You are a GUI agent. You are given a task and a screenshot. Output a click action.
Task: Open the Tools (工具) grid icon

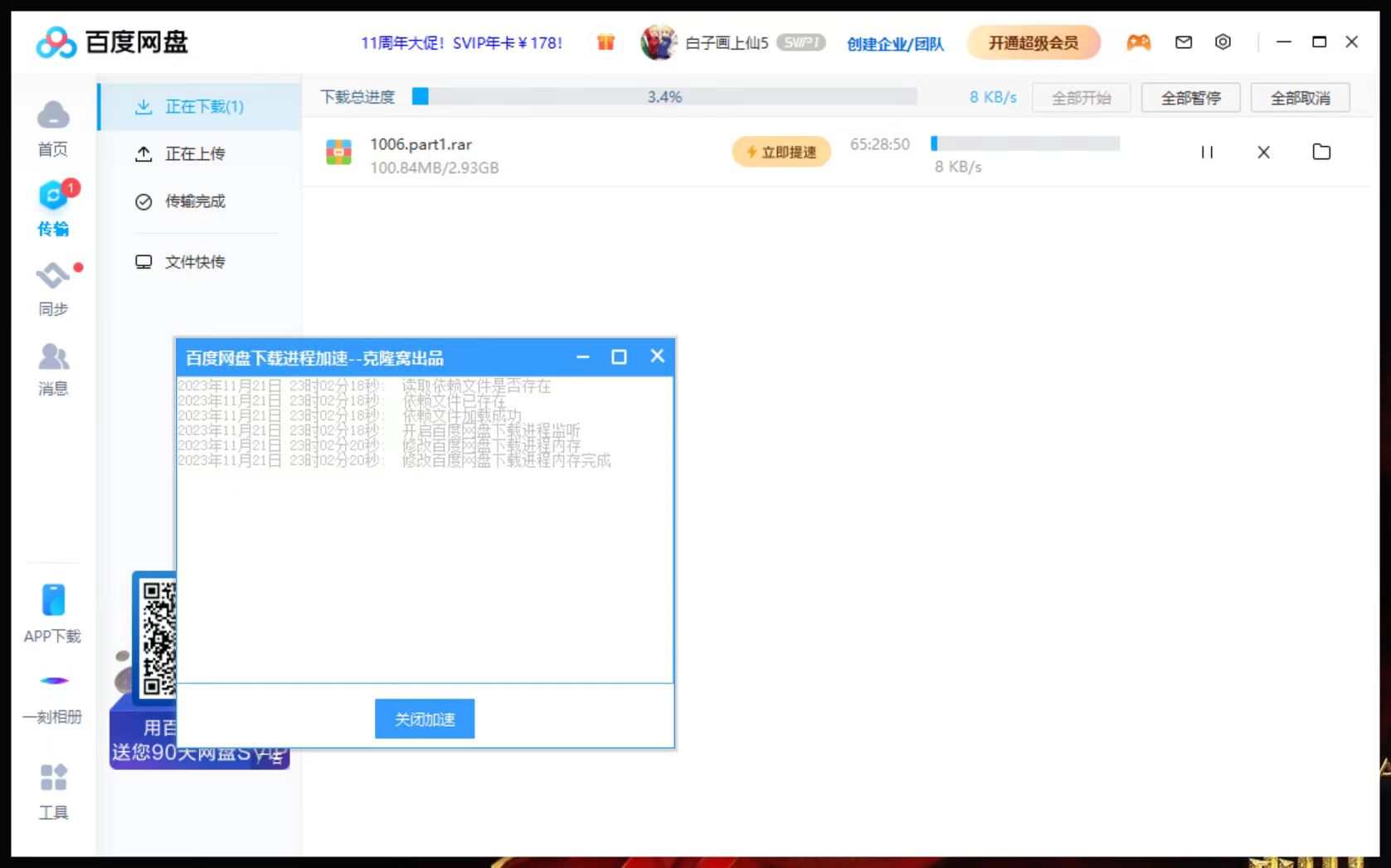(53, 778)
